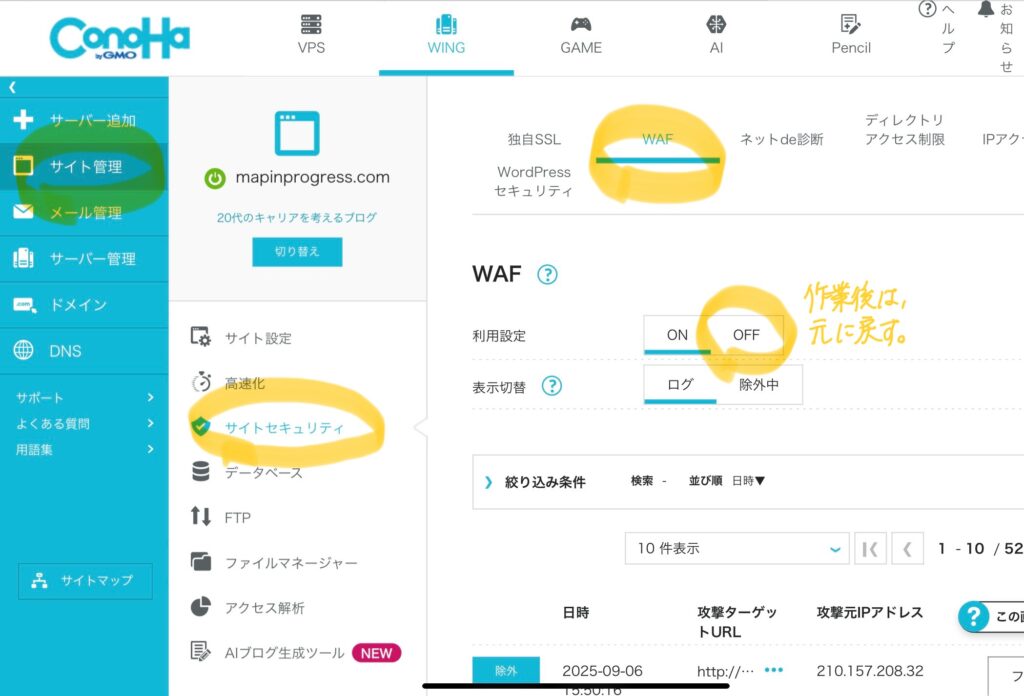Click the サイトセキュリティ shield icon
This screenshot has width=1024, height=696.
tap(200, 426)
